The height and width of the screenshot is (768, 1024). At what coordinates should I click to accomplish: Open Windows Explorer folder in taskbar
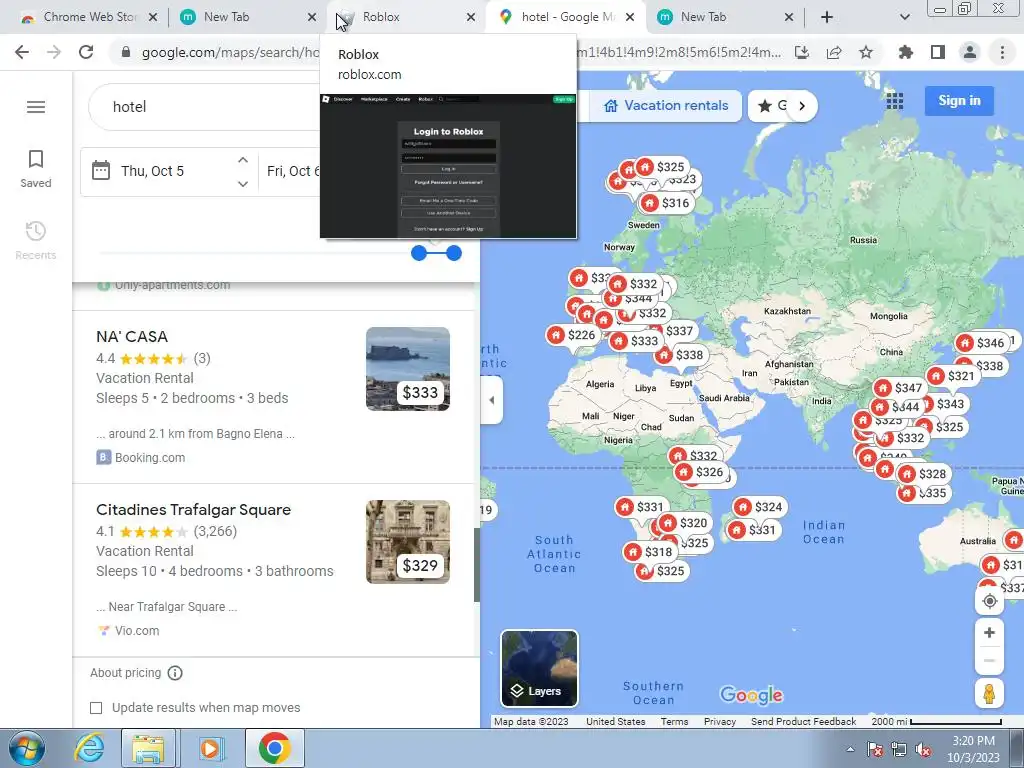point(148,748)
